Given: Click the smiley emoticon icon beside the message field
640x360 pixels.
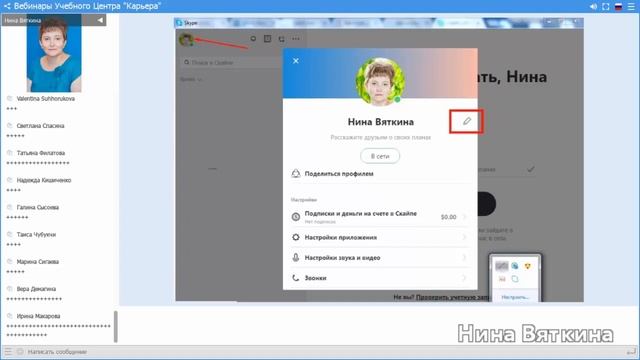Looking at the screenshot, I should 20,351.
